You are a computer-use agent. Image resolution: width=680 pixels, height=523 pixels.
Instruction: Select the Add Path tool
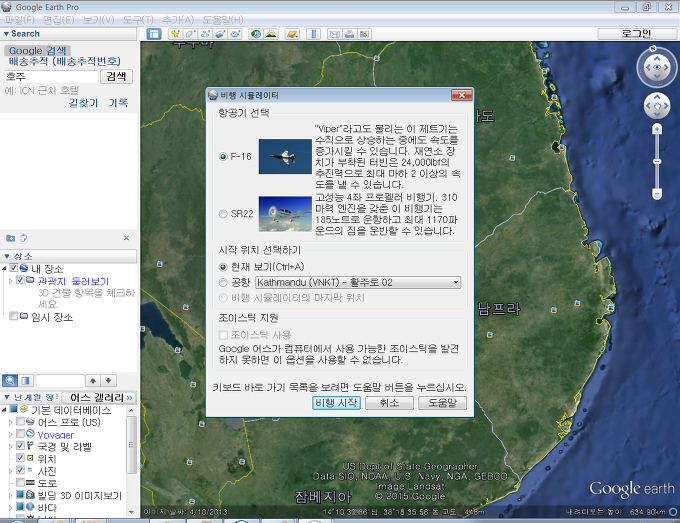[206, 34]
